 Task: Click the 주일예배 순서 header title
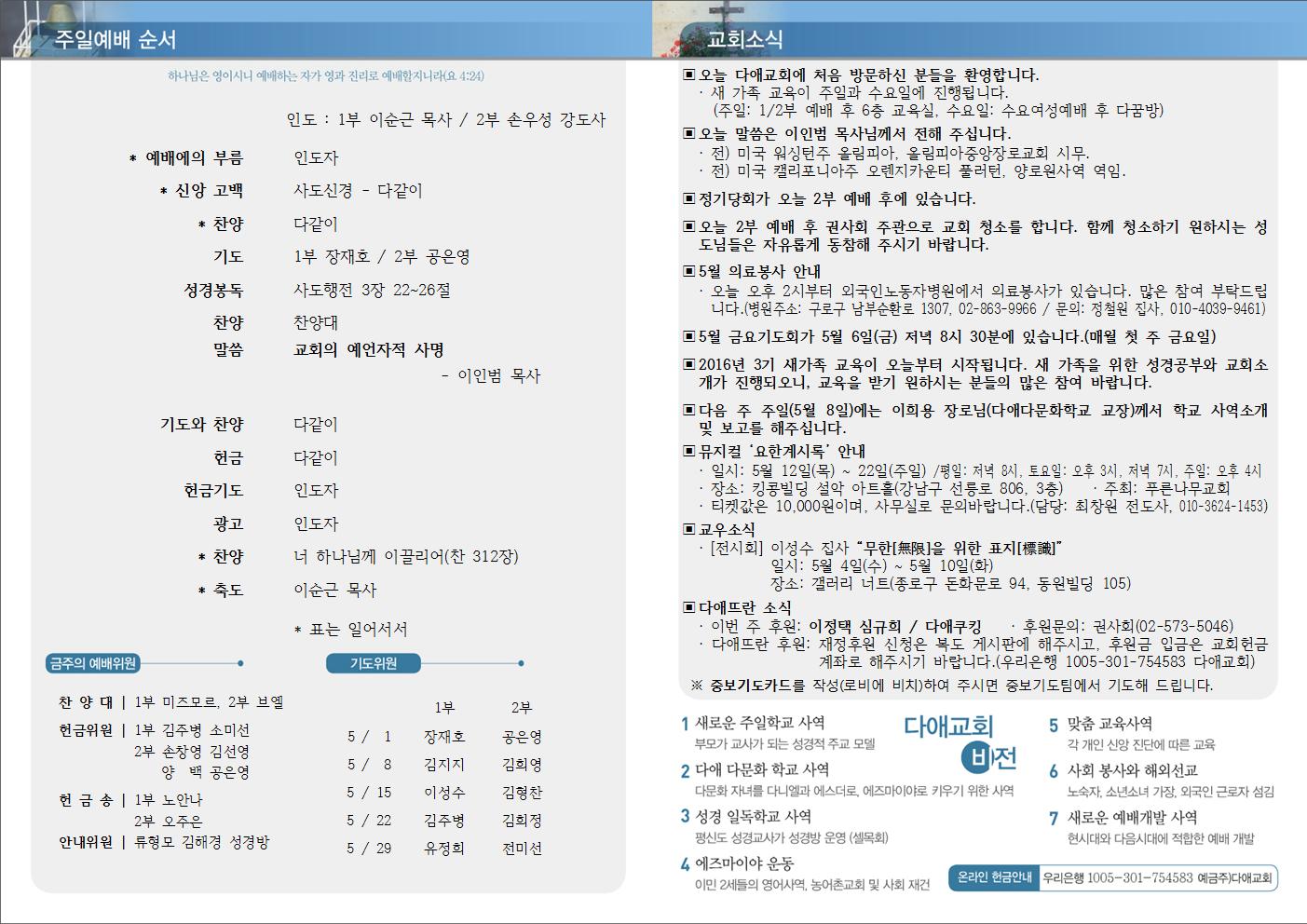click(116, 39)
